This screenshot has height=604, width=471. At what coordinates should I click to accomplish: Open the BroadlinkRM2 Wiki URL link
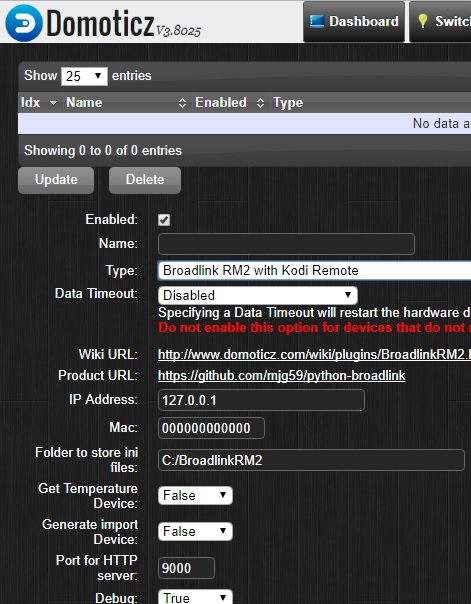314,354
